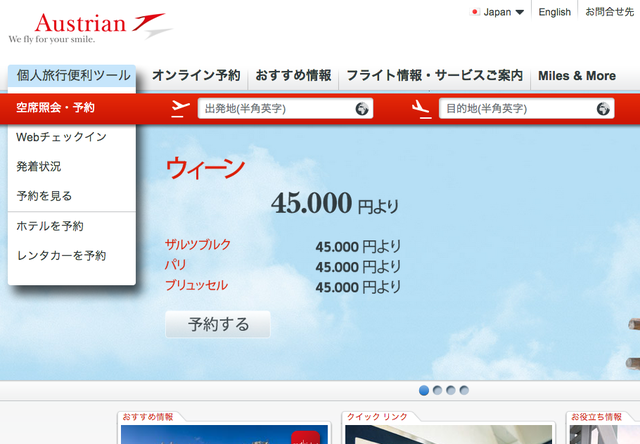The width and height of the screenshot is (640, 444).
Task: Open globe picker in 出発地 field
Action: (x=362, y=109)
